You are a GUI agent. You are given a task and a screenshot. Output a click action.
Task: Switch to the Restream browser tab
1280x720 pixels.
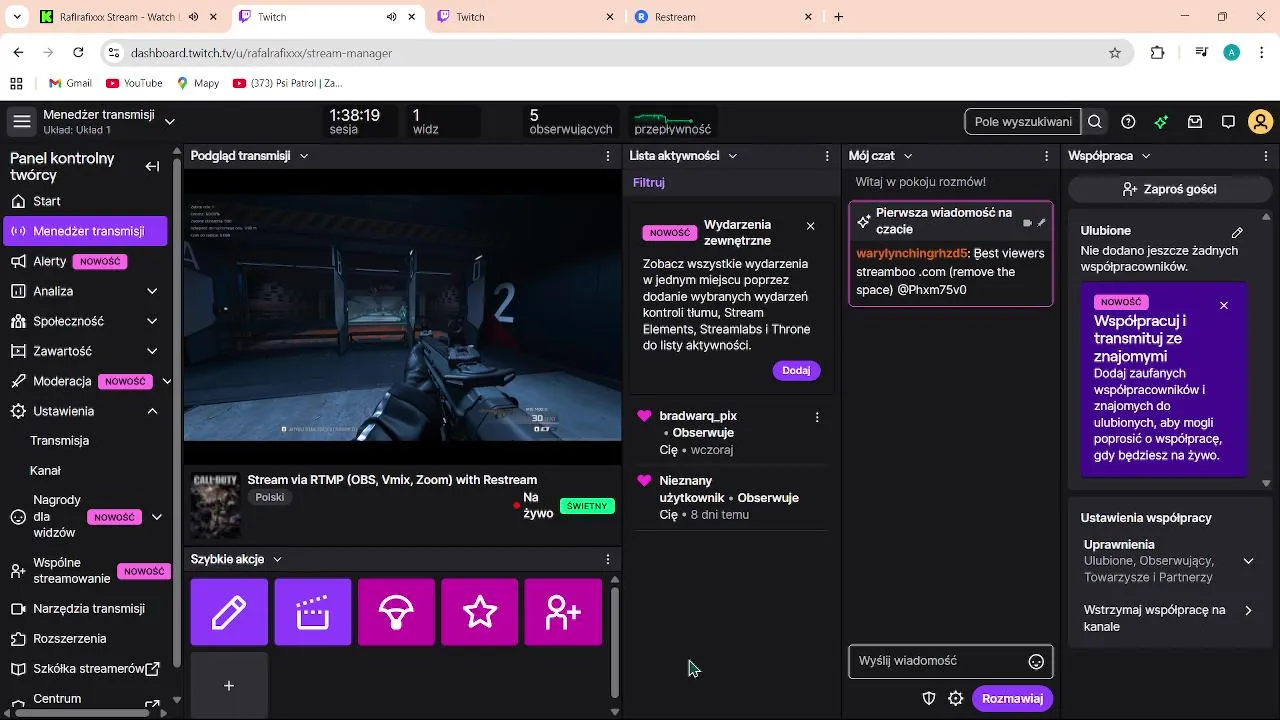[724, 17]
